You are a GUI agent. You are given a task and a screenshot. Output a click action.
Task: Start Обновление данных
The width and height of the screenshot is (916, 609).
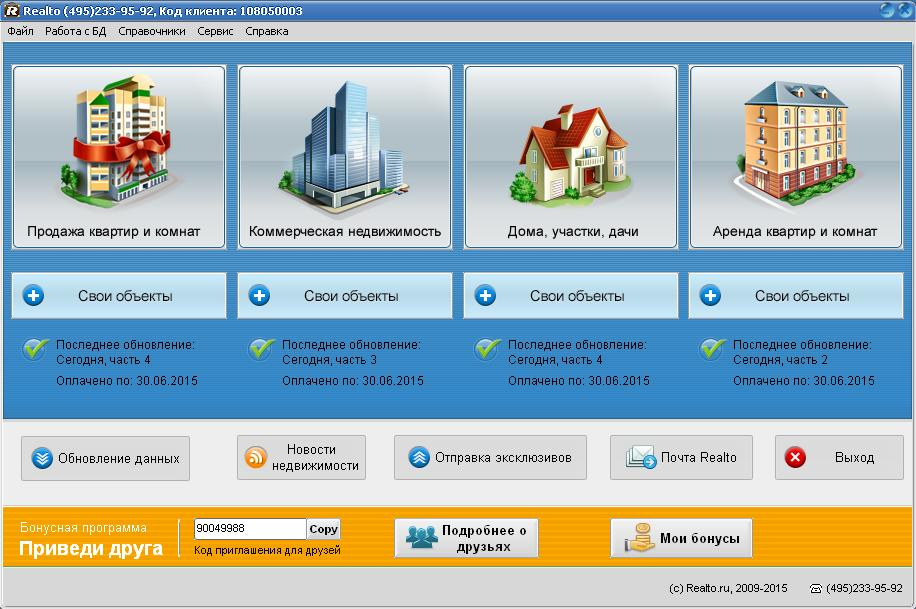tap(106, 458)
